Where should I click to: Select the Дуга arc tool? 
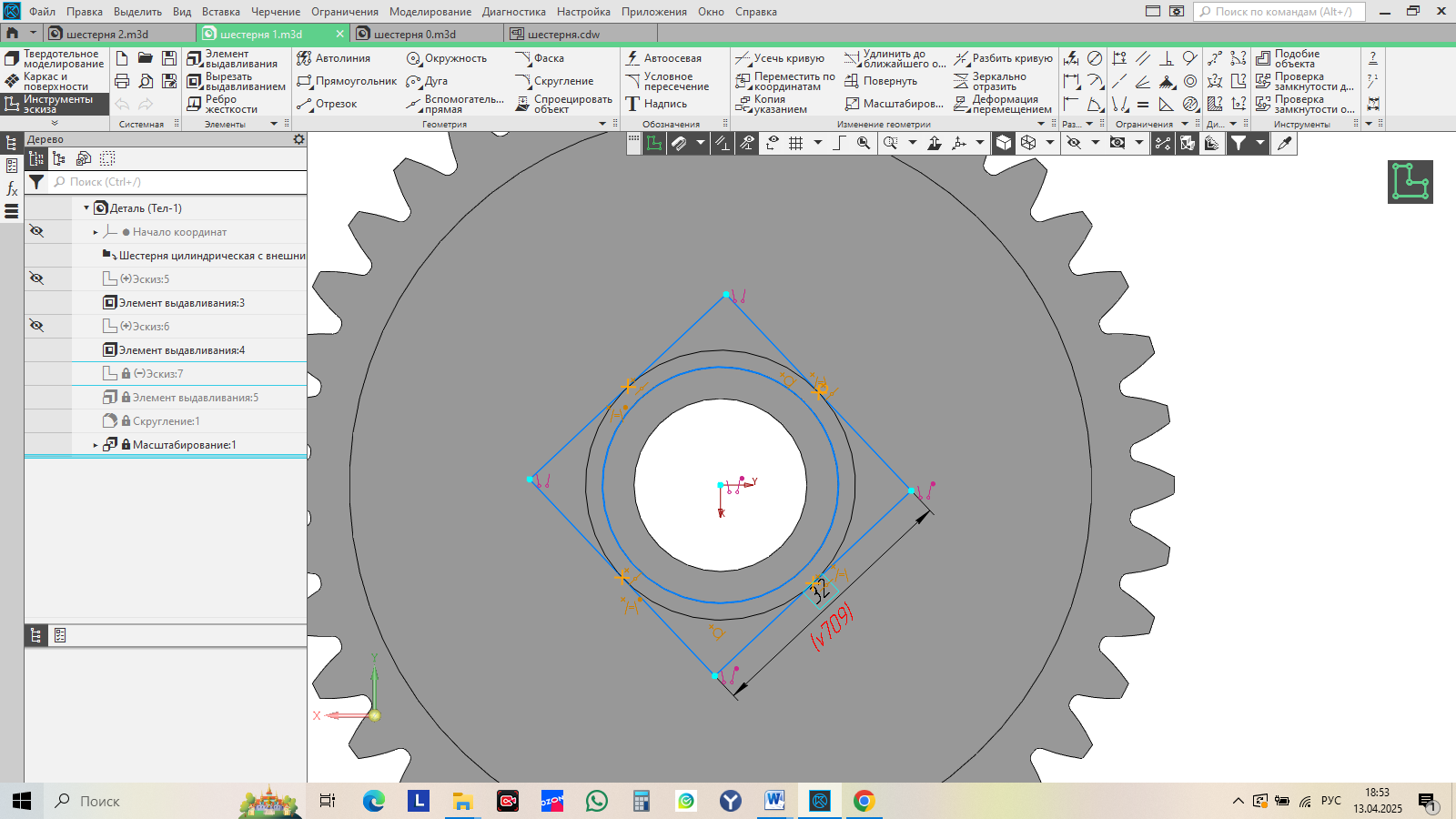pos(427,81)
